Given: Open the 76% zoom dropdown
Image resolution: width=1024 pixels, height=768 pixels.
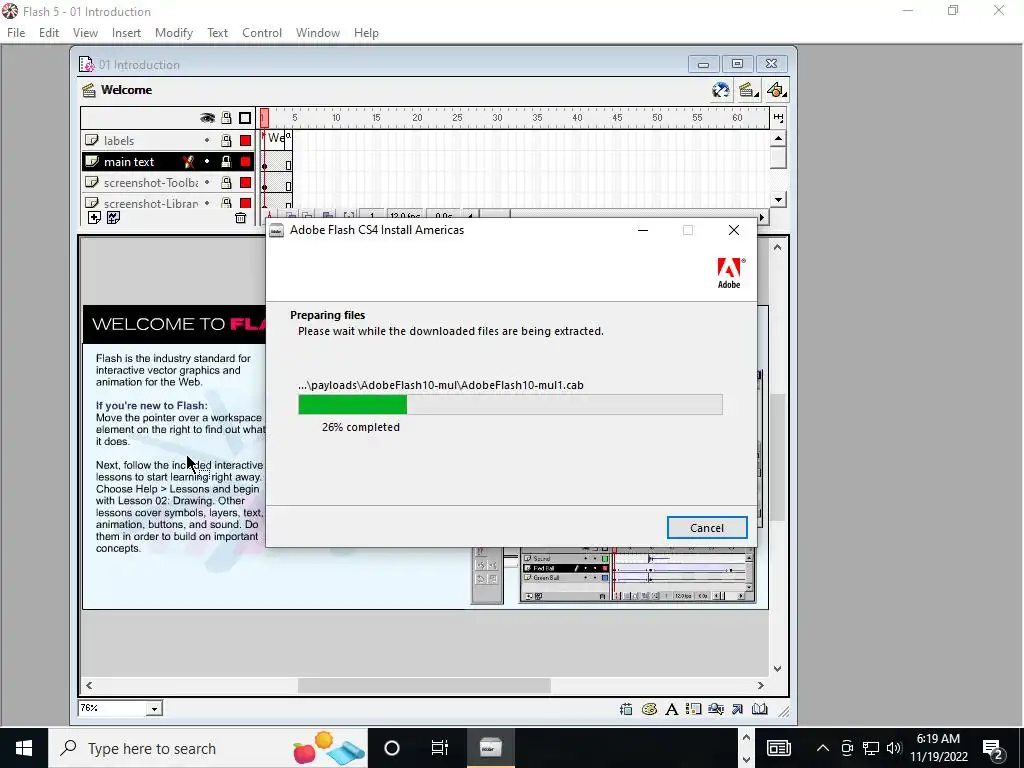Looking at the screenshot, I should pos(154,709).
